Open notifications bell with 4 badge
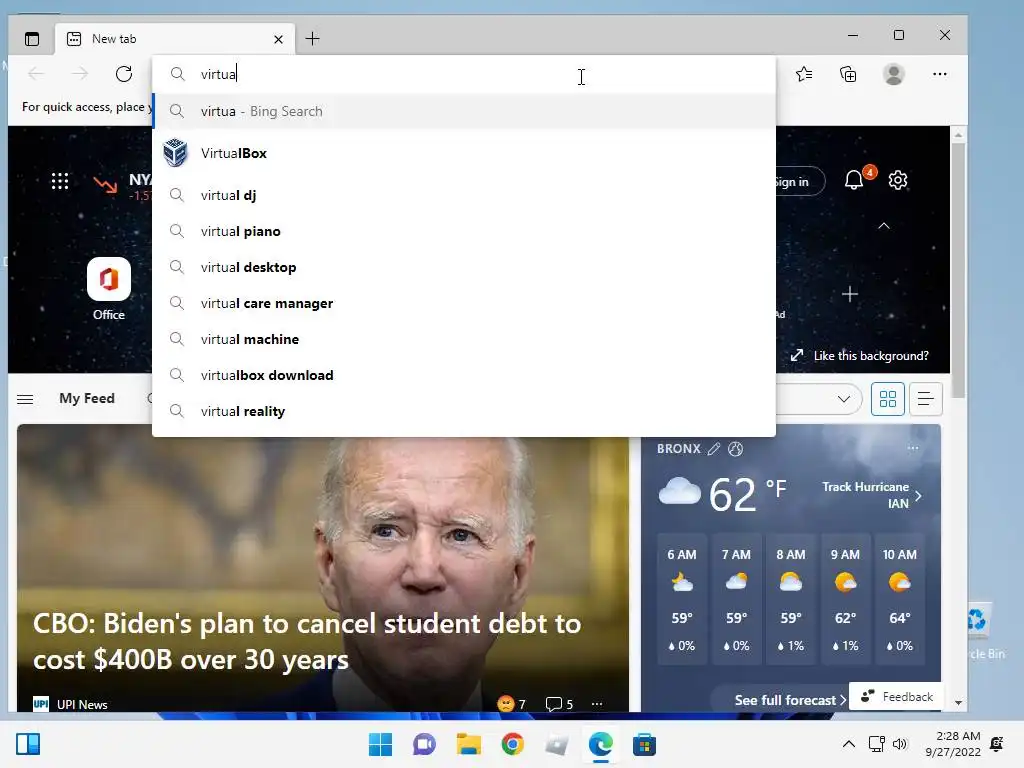 (856, 179)
